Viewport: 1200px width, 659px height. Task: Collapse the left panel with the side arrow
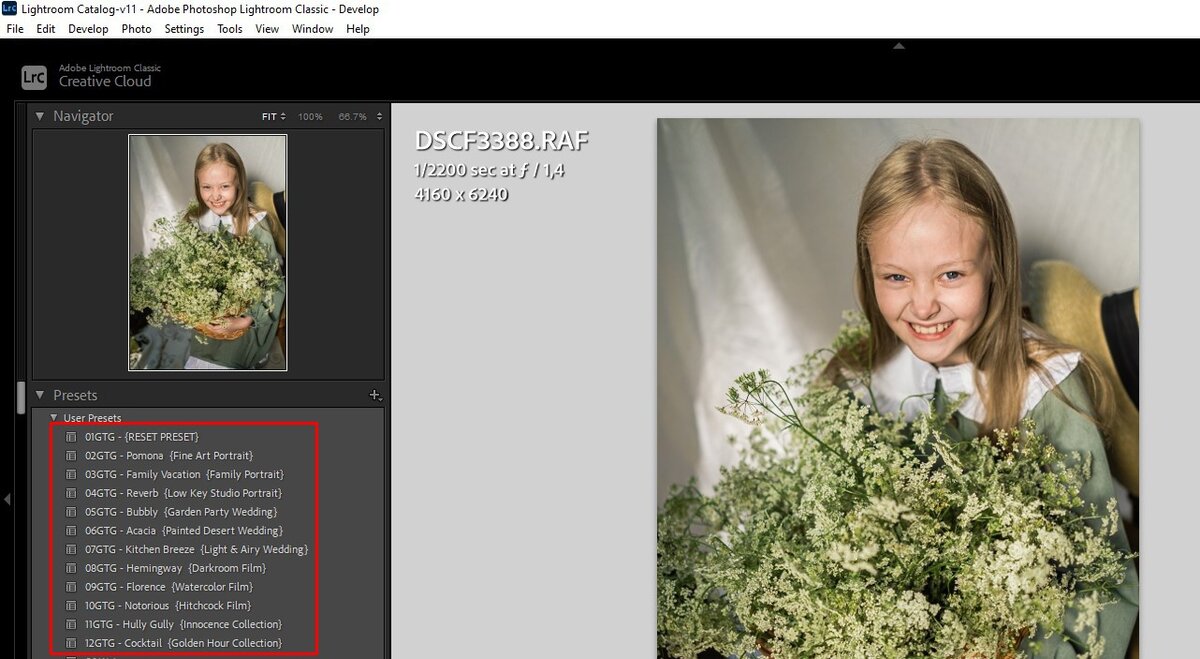point(7,498)
